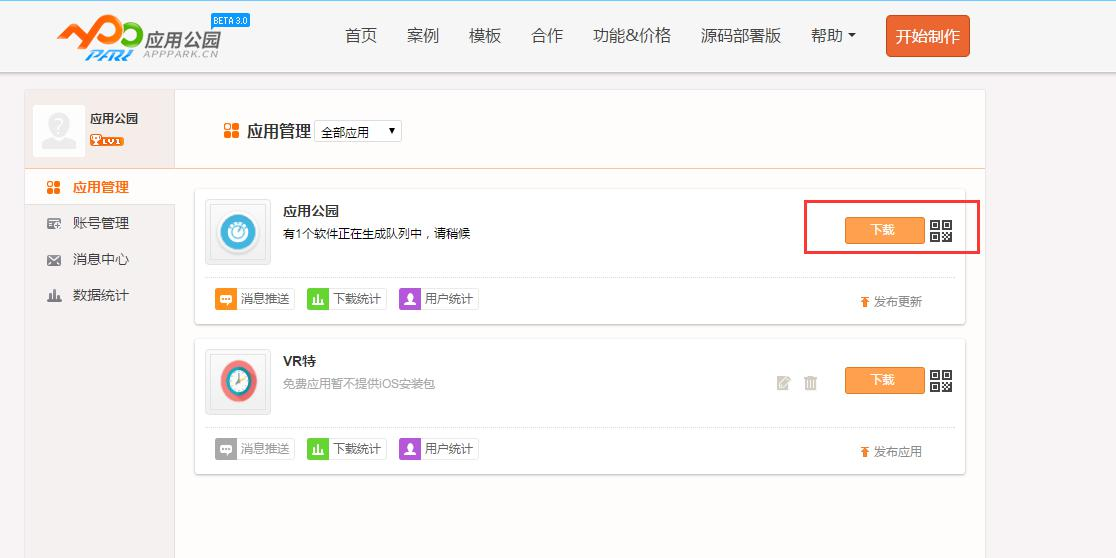1116x558 pixels.
Task: Click the VR特 clock app icon
Action: coord(238,382)
